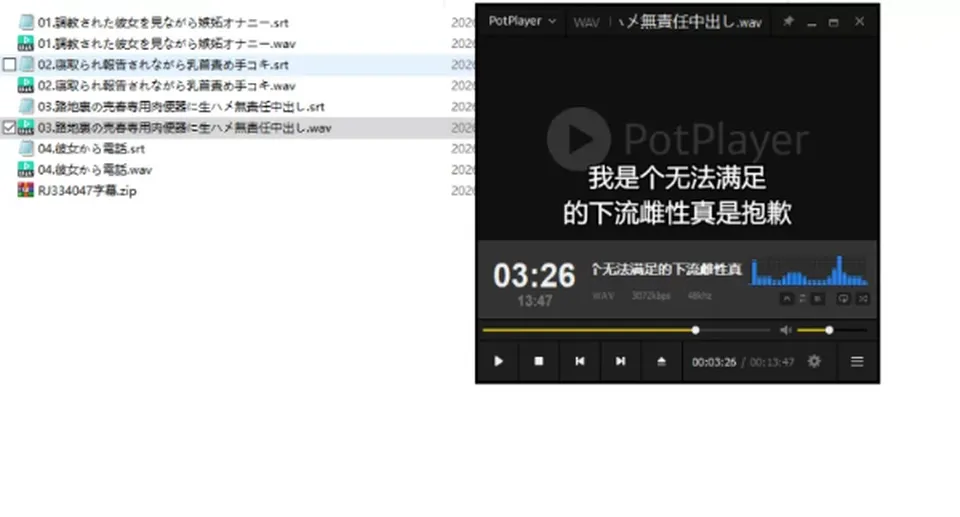Select the RJ334047字幕.zip archive
Image resolution: width=960 pixels, height=517 pixels.
(87, 191)
